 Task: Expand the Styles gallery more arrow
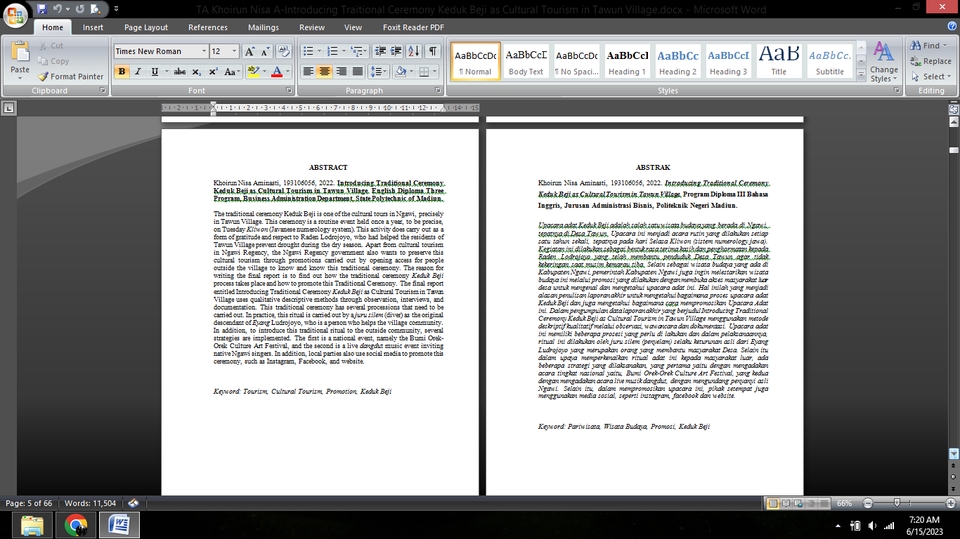pyautogui.click(x=861, y=75)
